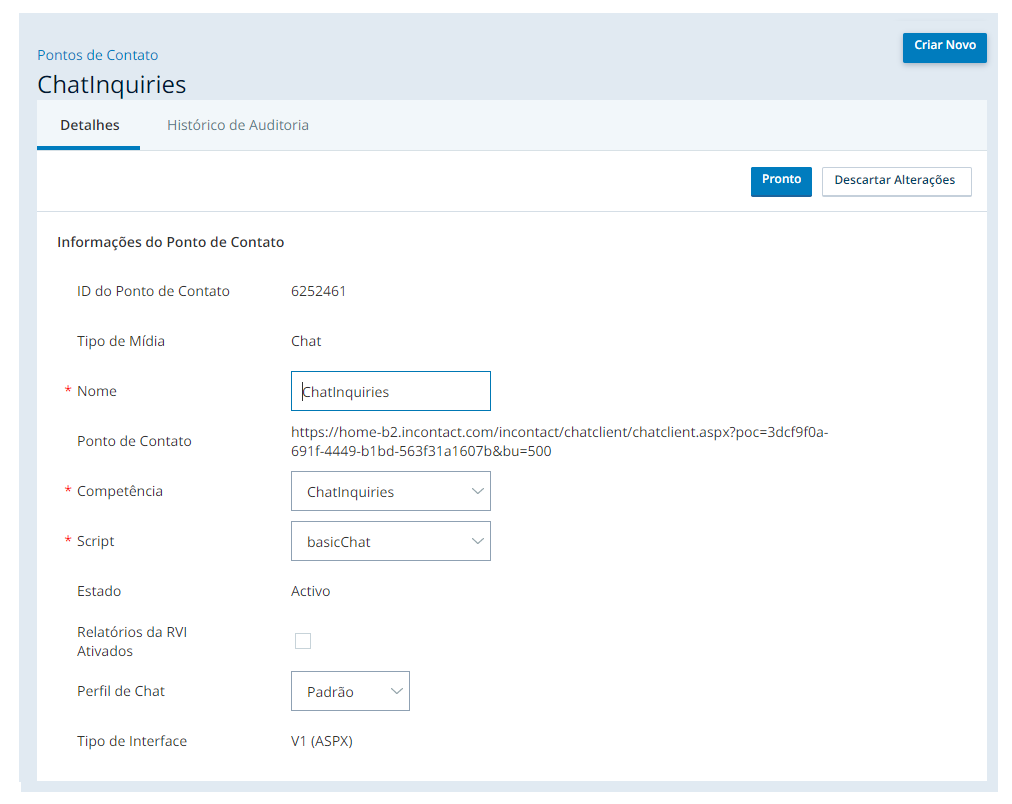Enable the Relatórios da RVI Ativados checkbox
1012x804 pixels.
[303, 641]
